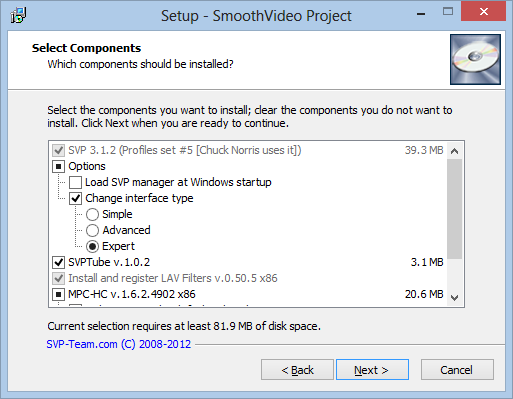Viewport: 513px width, 399px height.
Task: Click the setup installer icon in title bar
Action: (x=18, y=15)
